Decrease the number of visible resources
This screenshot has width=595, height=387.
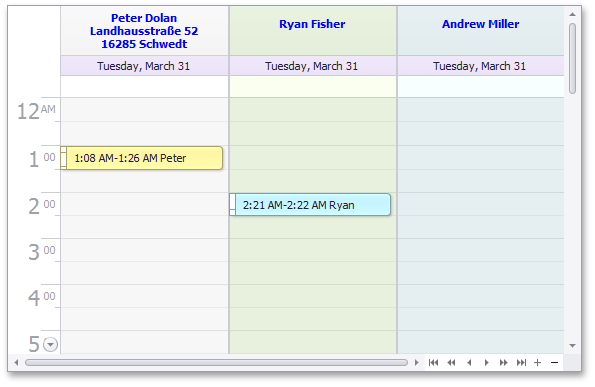(554, 363)
